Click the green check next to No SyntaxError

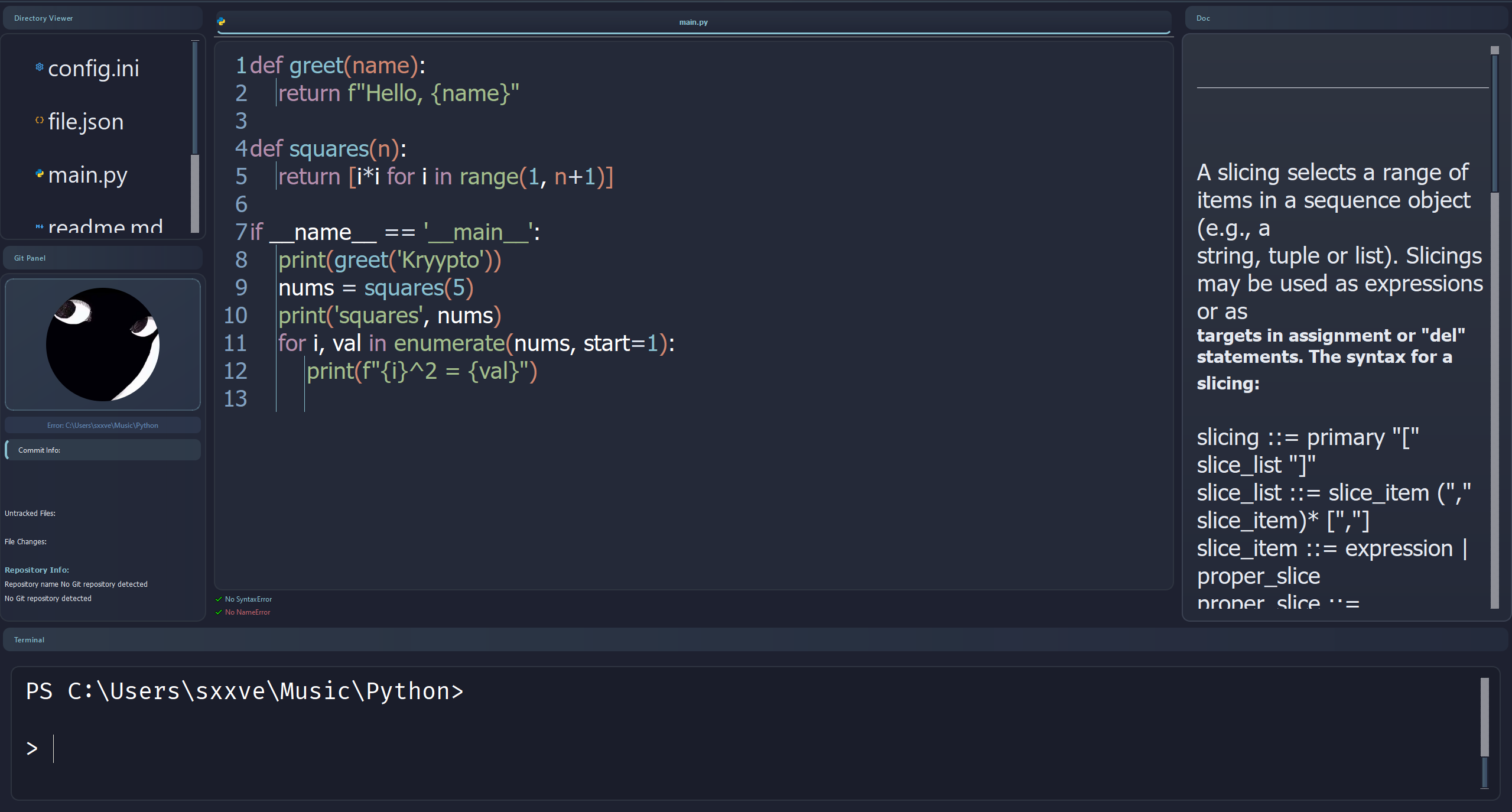coord(219,599)
